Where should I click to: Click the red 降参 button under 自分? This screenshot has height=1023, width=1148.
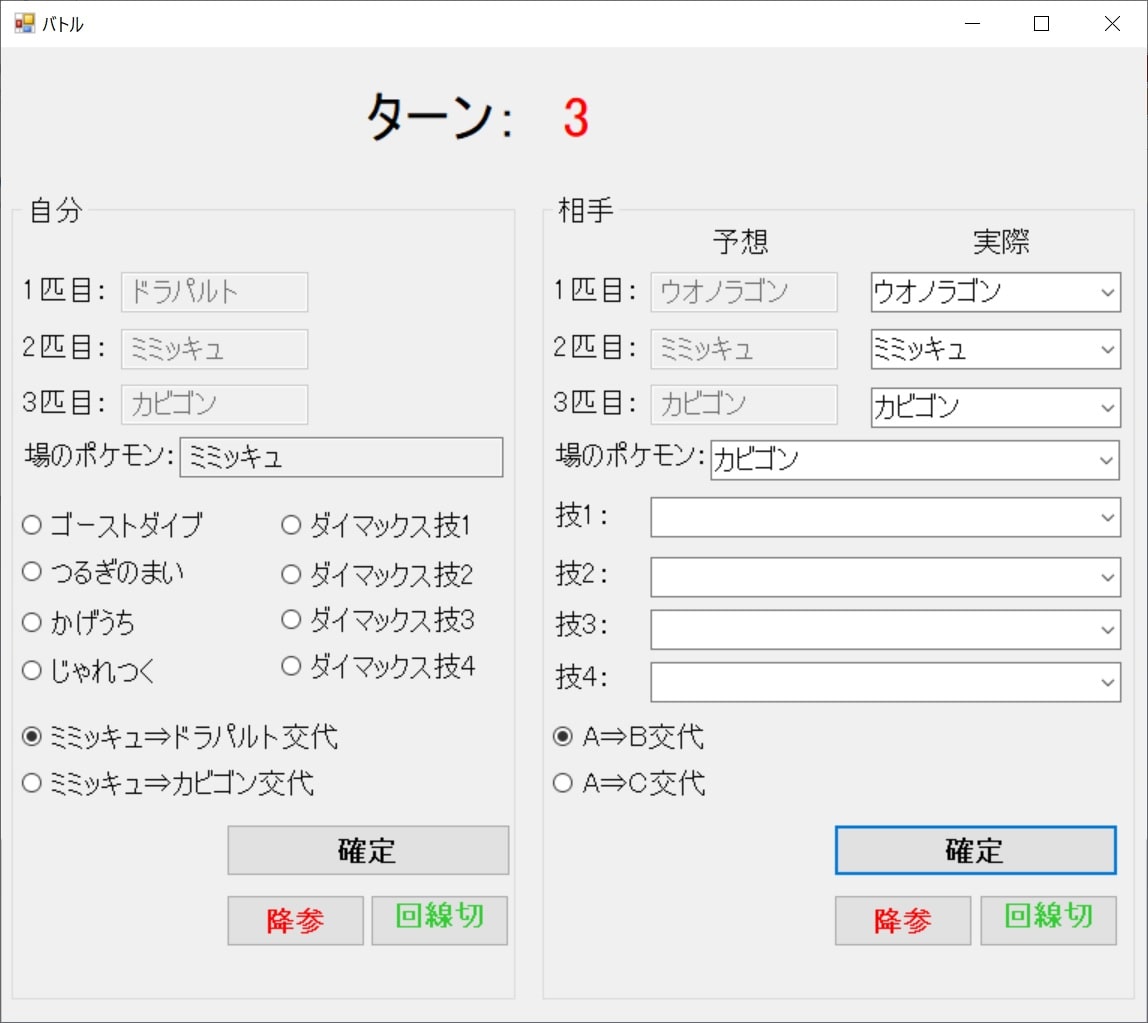click(x=295, y=920)
